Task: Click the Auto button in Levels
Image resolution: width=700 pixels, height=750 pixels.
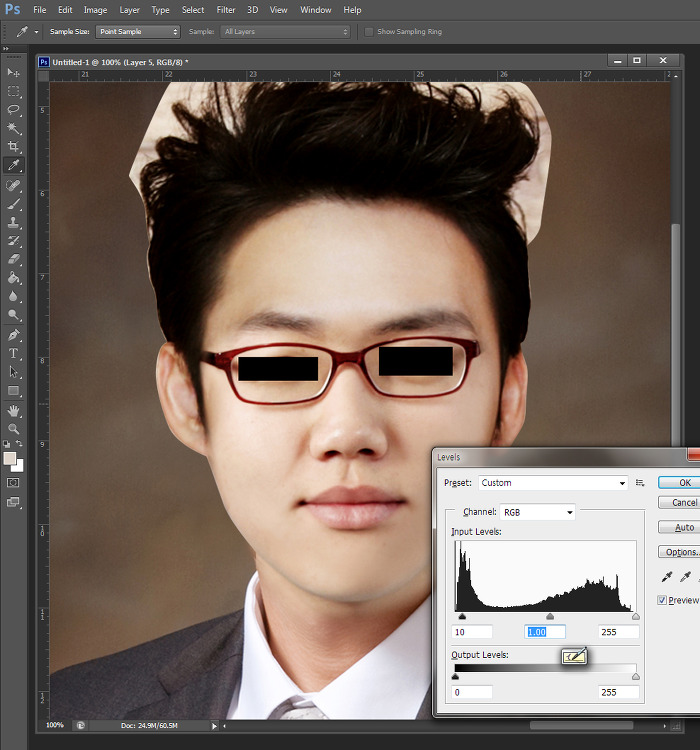Action: coord(684,527)
